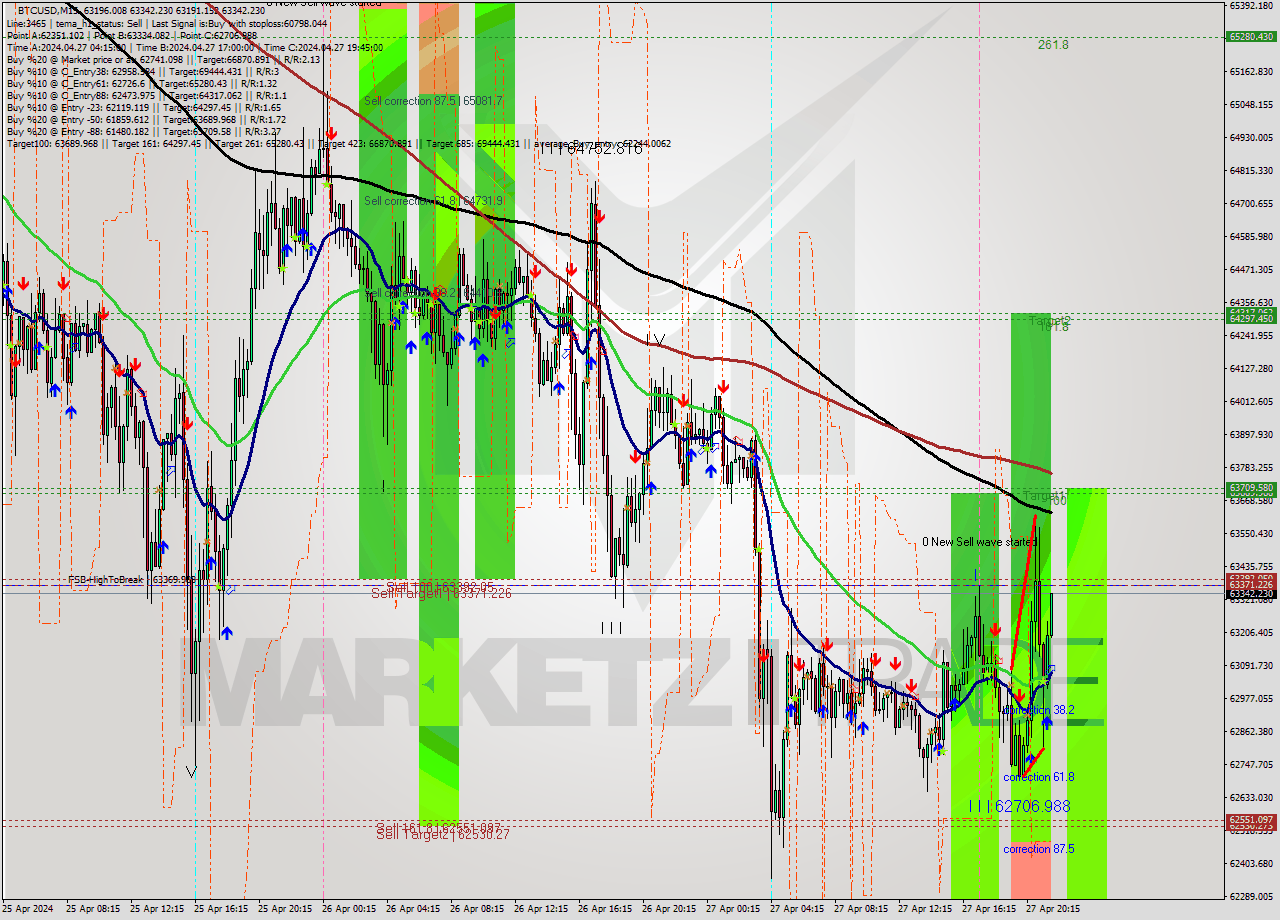1280x920 pixels.
Task: Click the 63550.430 price axis label
Action: [1250, 533]
